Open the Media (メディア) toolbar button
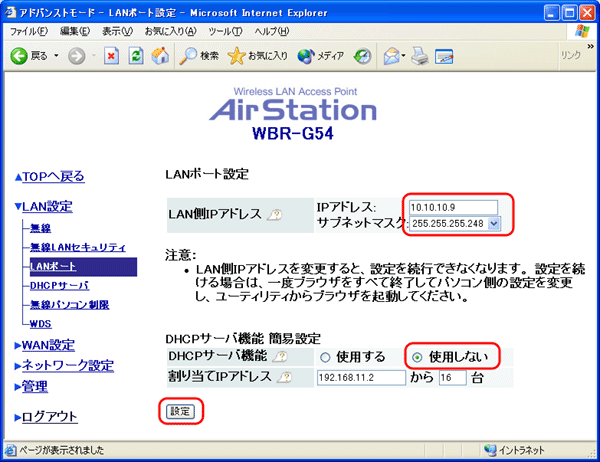The height and width of the screenshot is (462, 600). 321,56
